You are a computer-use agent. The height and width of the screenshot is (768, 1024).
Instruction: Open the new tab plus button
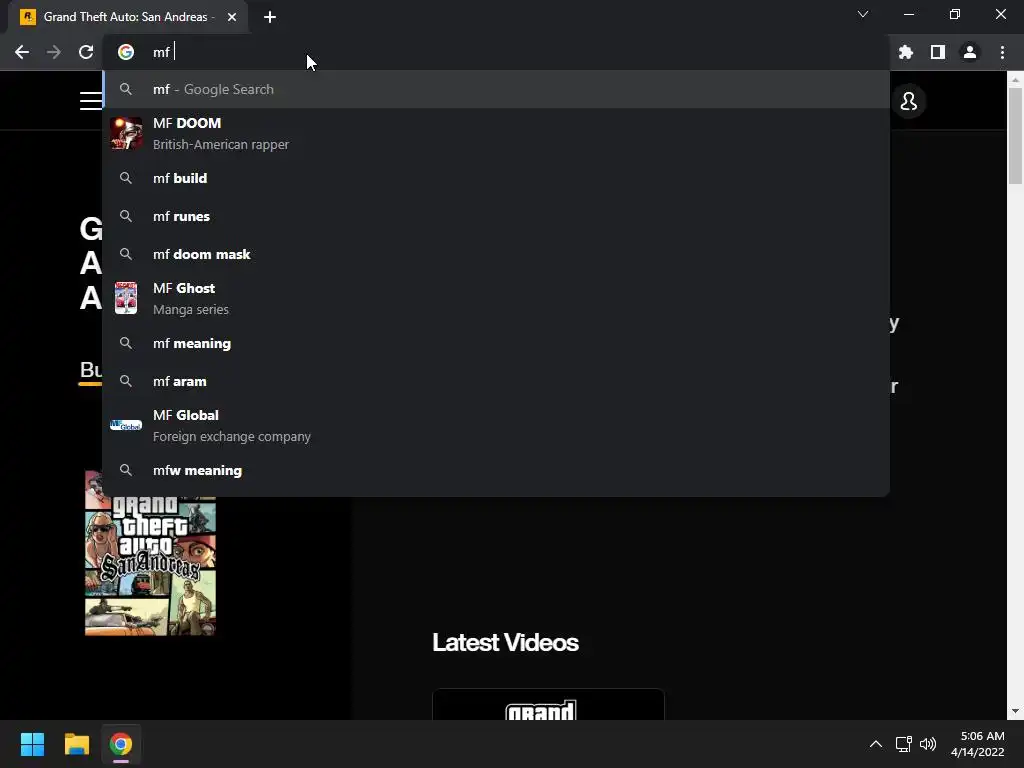coord(270,17)
